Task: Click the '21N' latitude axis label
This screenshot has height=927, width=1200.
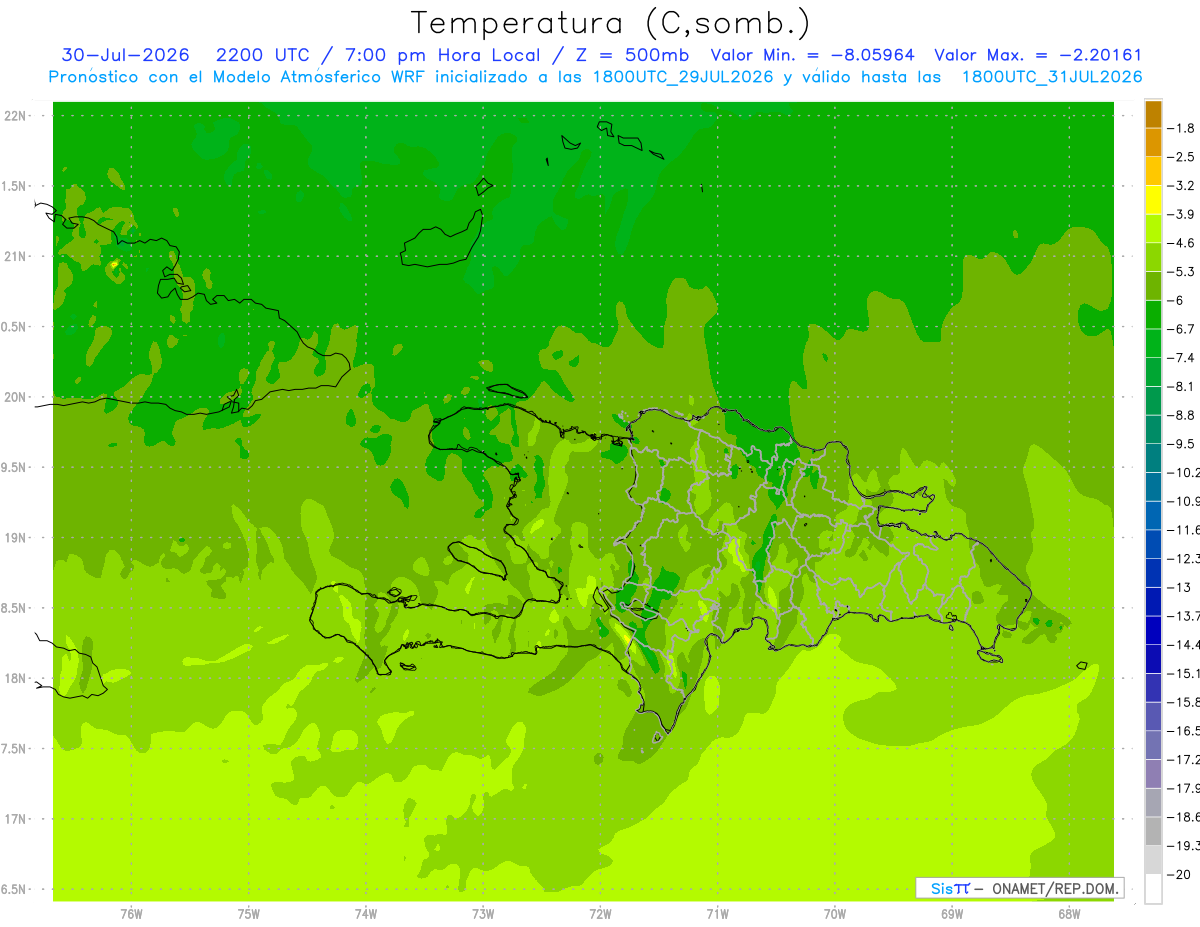Action: click(x=16, y=256)
